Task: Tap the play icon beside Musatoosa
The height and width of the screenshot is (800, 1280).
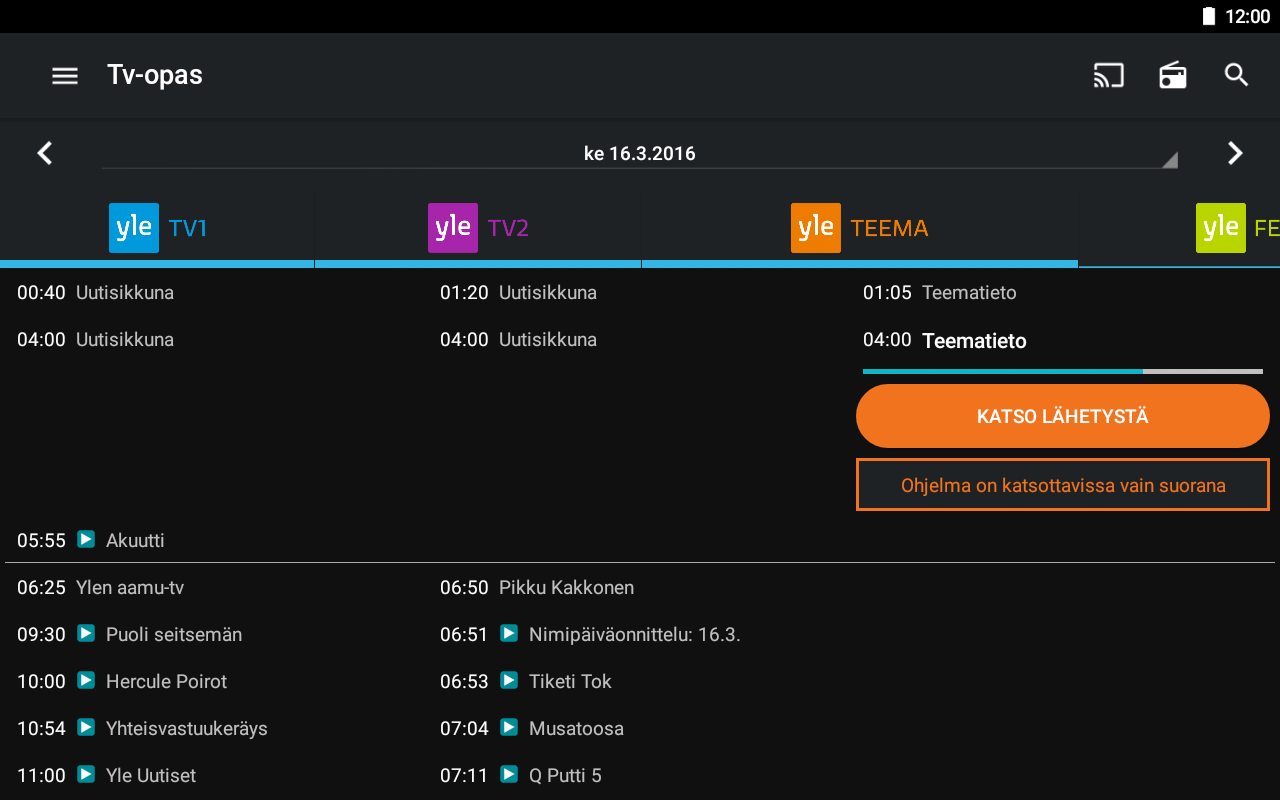Action: click(x=509, y=727)
